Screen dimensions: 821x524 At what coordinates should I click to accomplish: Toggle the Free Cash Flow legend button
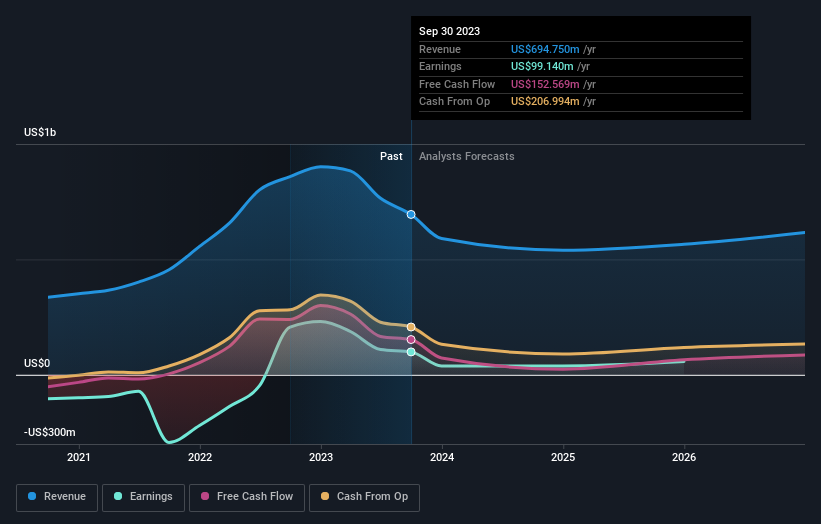point(247,497)
